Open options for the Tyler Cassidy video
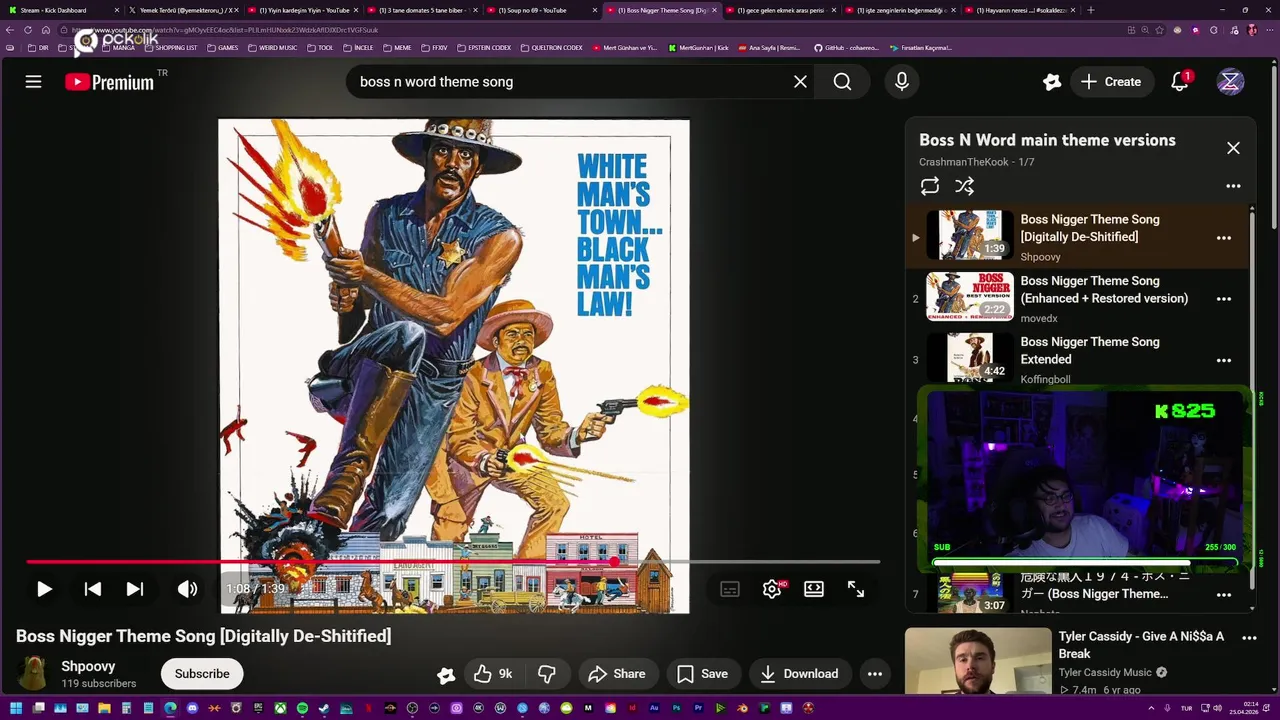Viewport: 1280px width, 720px height. 1249,638
